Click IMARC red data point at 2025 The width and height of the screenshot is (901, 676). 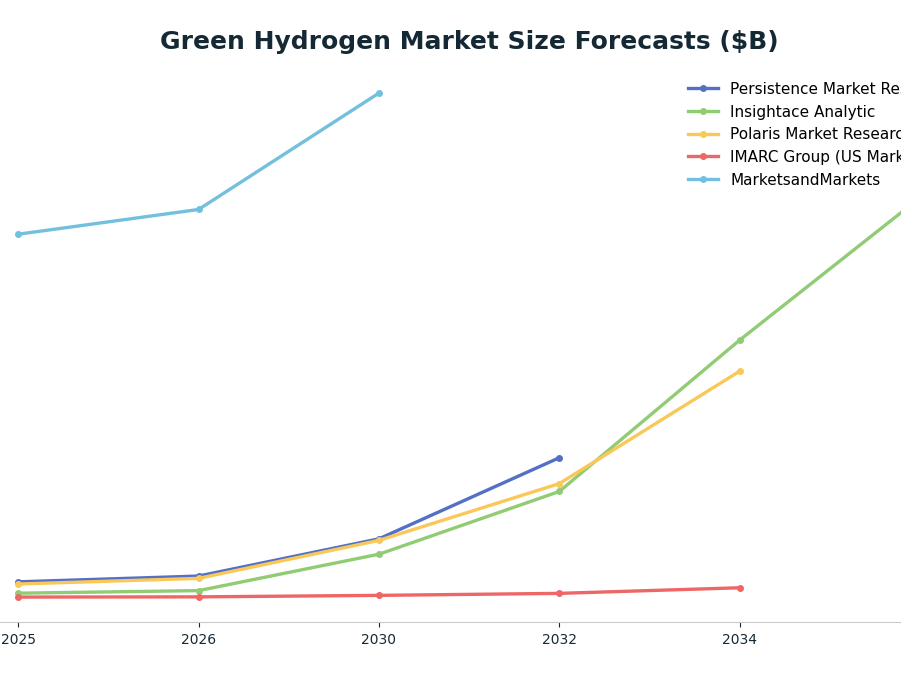click(x=18, y=597)
